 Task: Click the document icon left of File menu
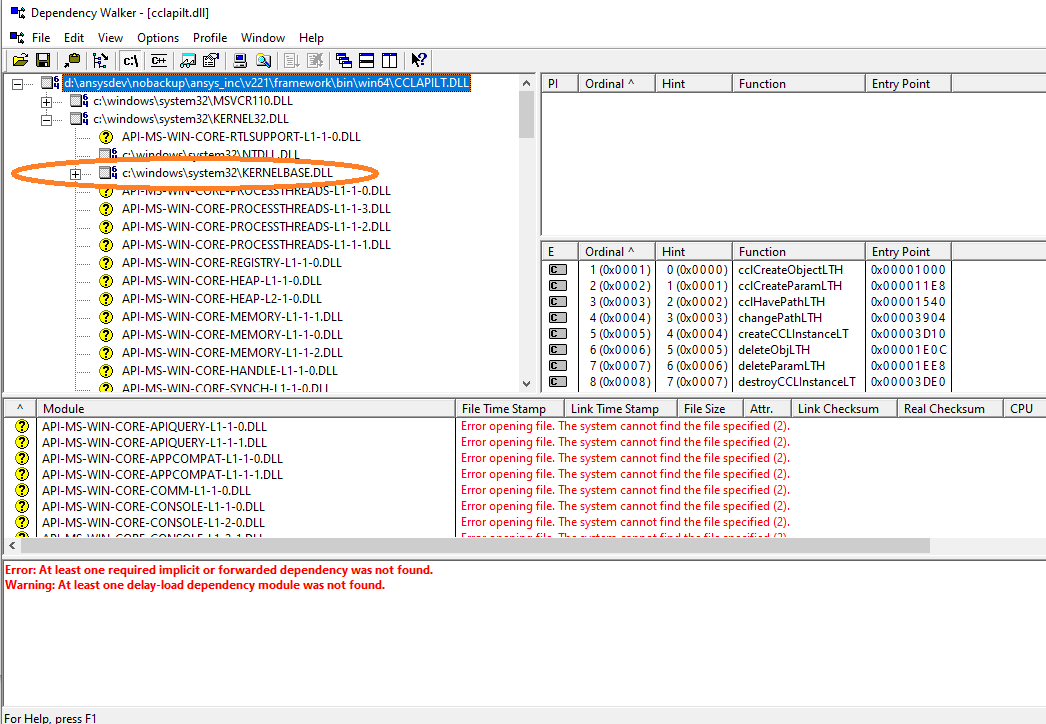click(17, 37)
